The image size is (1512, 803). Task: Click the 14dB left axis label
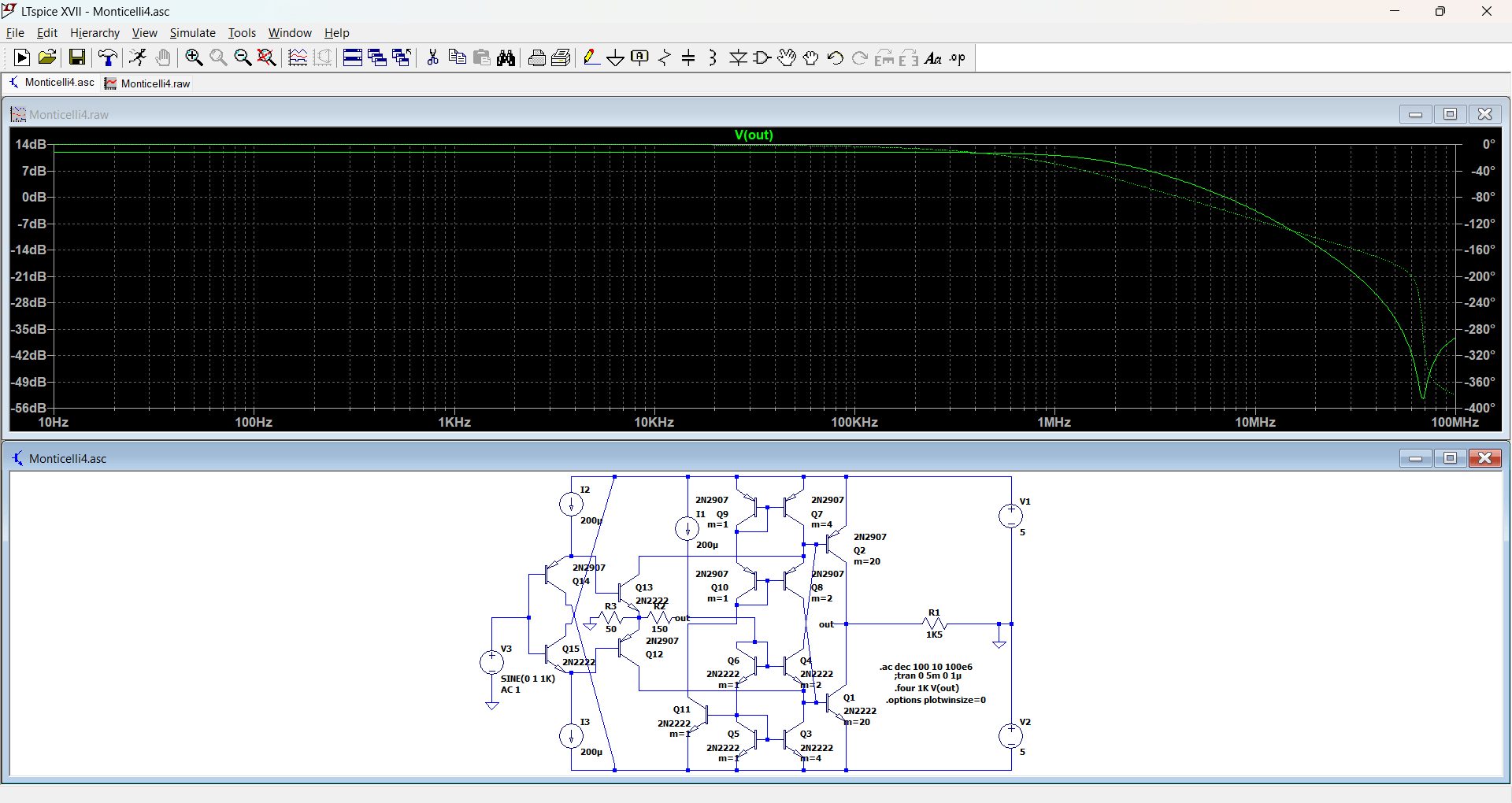[31, 144]
